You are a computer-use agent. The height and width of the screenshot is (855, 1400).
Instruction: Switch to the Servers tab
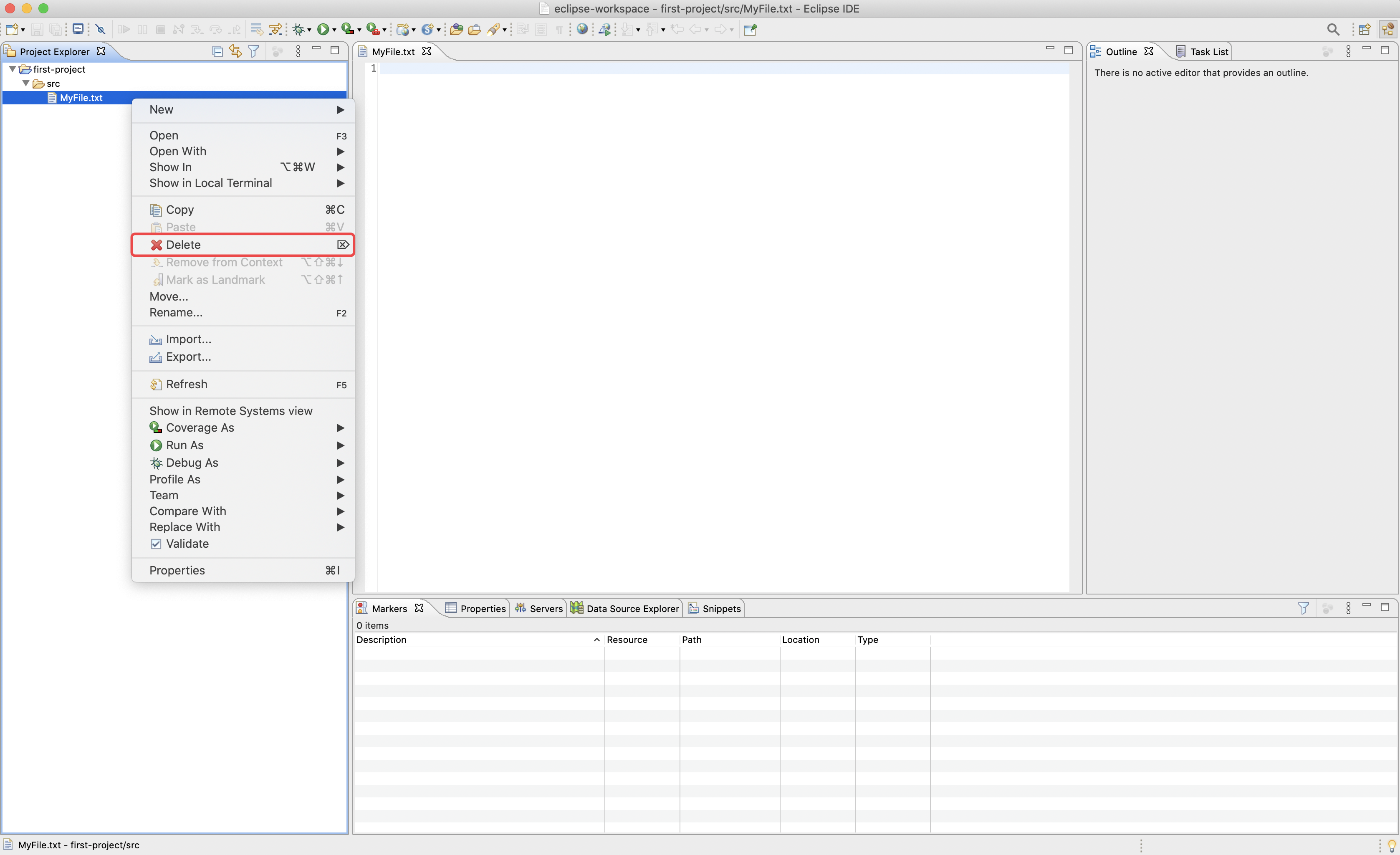(x=538, y=608)
